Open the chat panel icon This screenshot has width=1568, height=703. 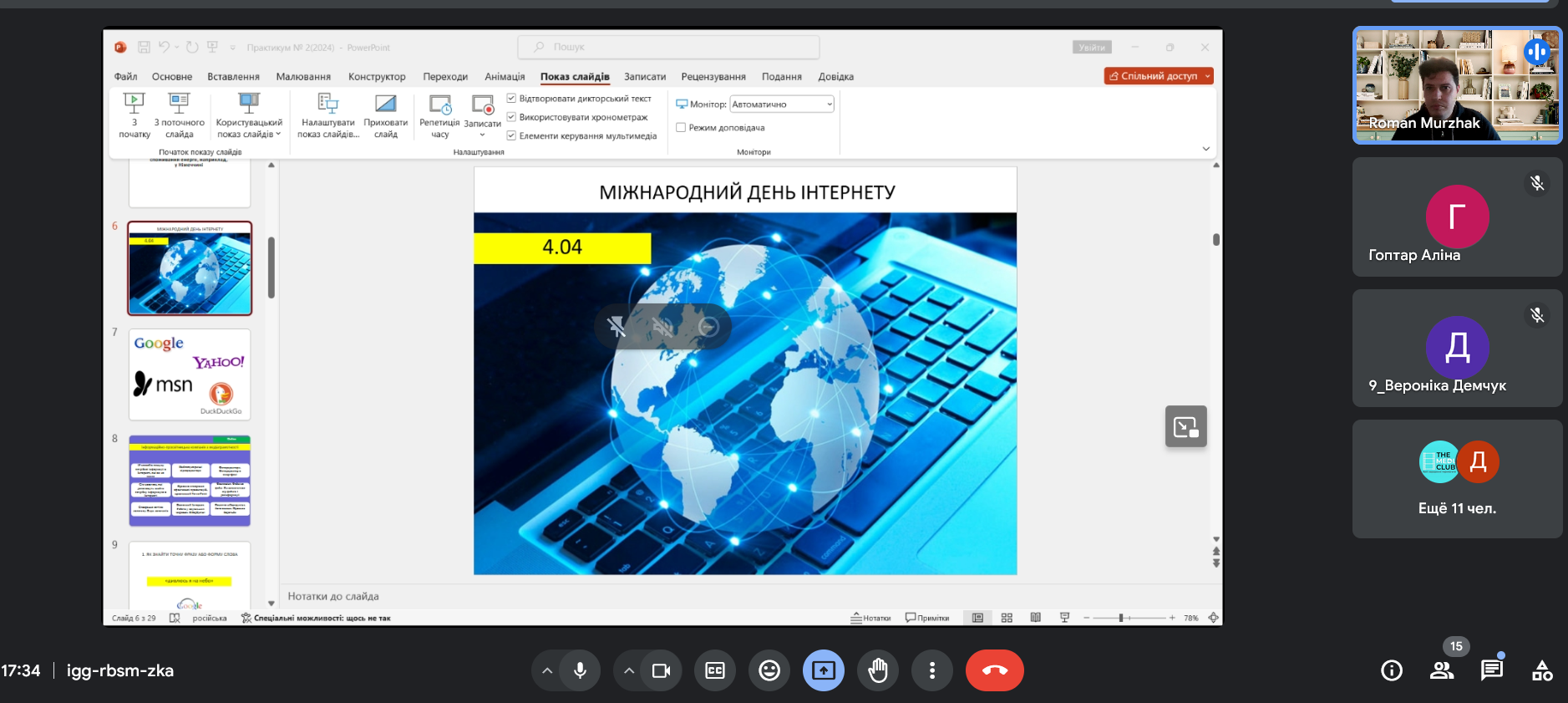[x=1491, y=670]
